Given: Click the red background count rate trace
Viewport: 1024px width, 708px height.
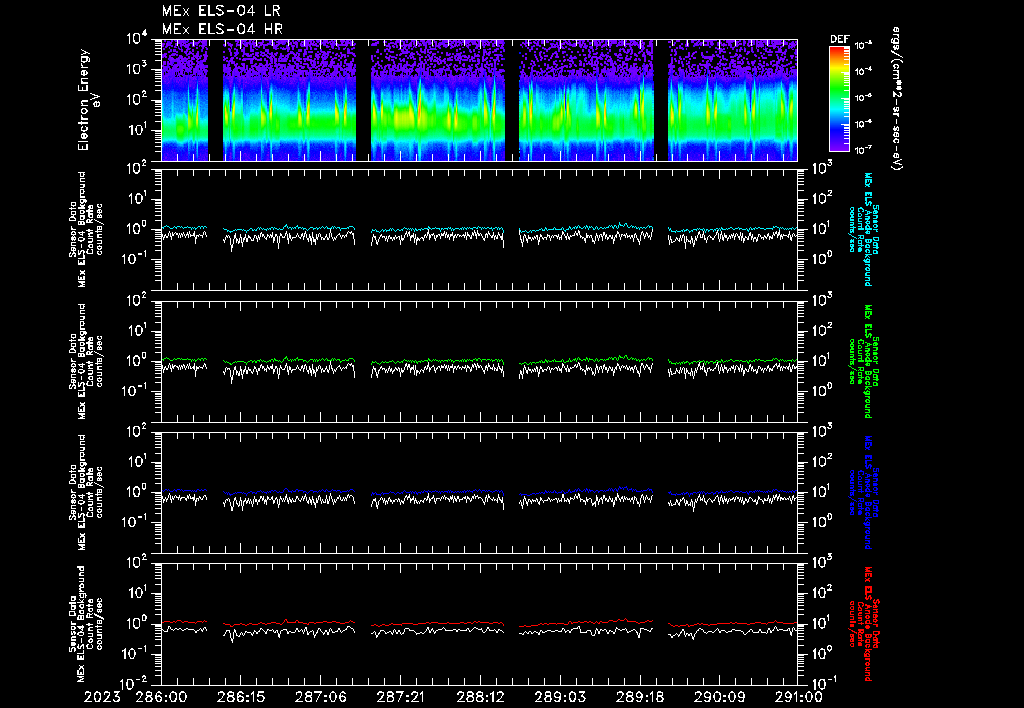Looking at the screenshot, I should 479,623.
